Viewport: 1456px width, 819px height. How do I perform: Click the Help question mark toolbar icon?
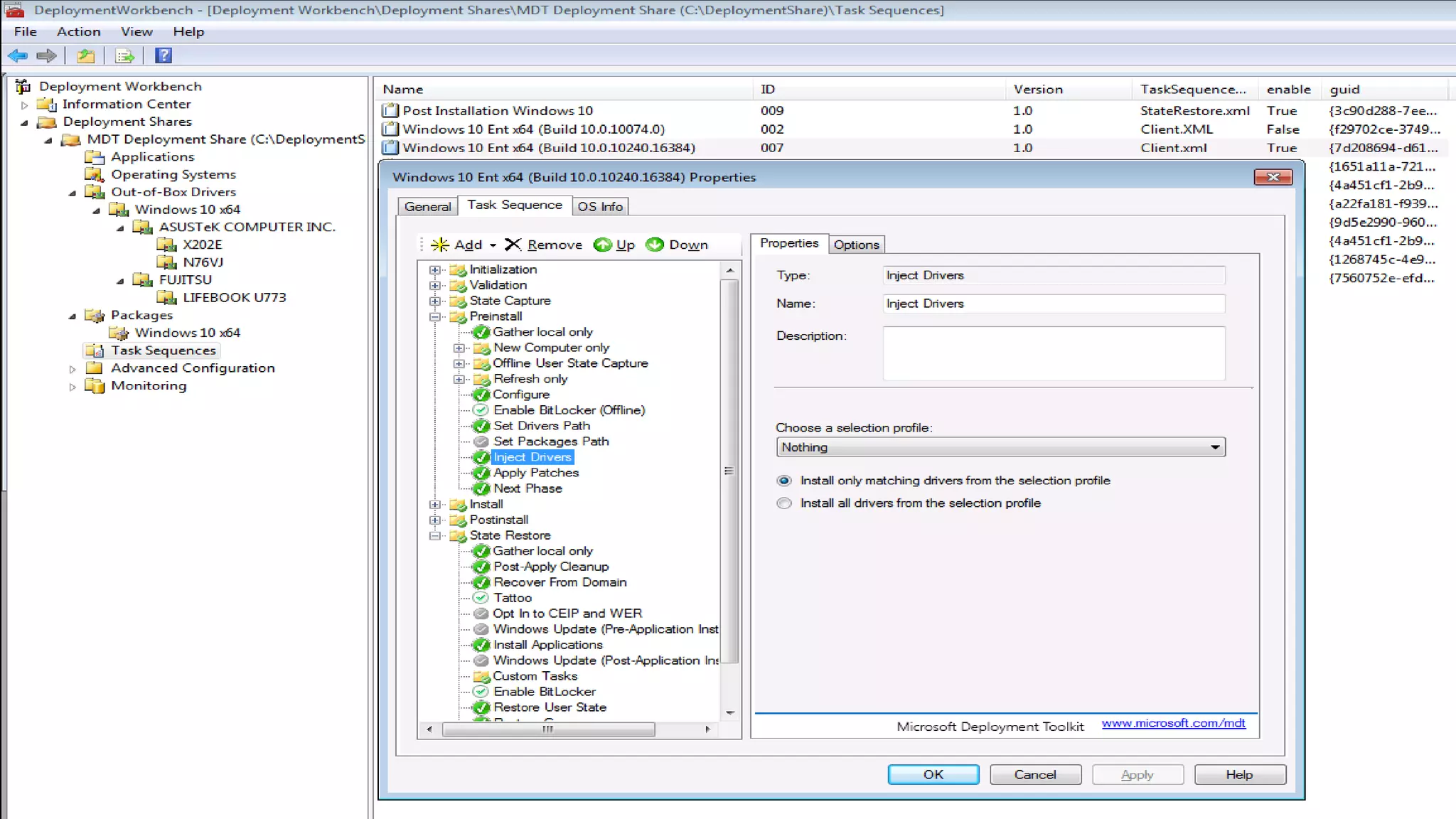pos(164,55)
